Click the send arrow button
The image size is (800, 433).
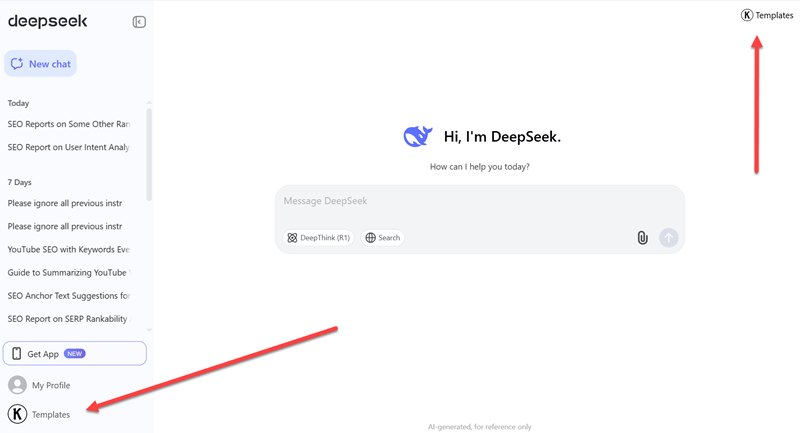(x=668, y=238)
